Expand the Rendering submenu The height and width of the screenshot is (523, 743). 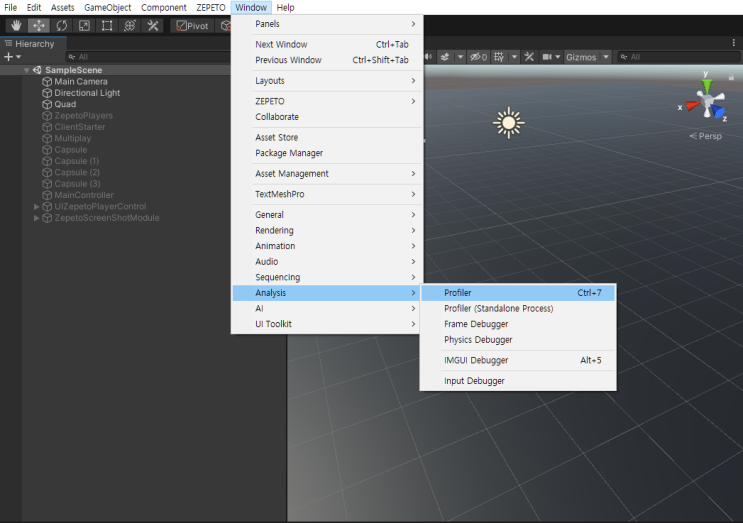[x=327, y=230]
